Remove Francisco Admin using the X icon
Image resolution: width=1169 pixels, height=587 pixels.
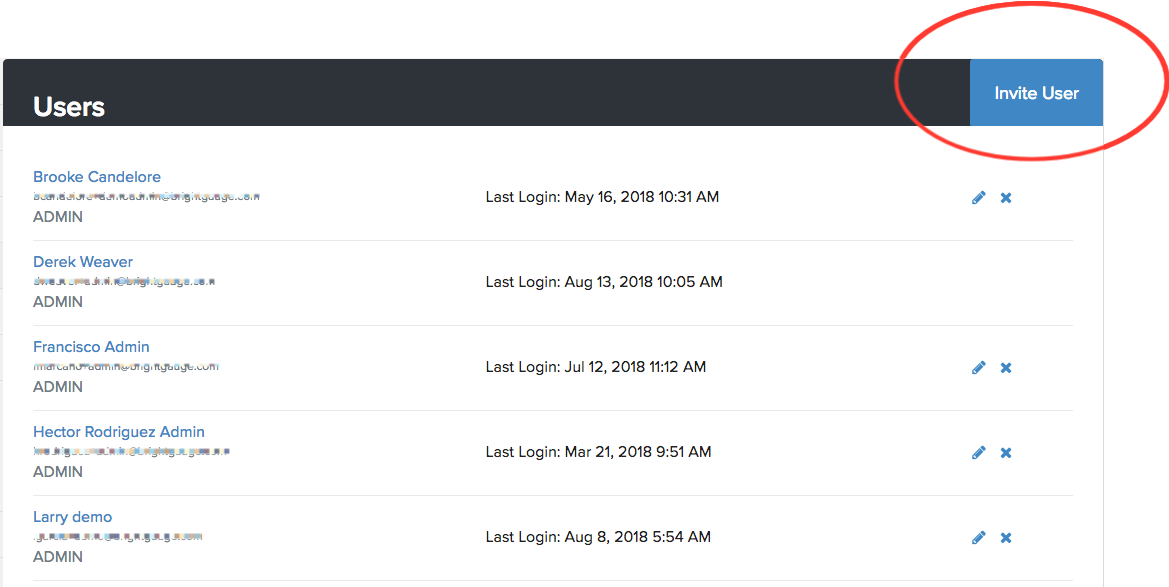click(x=1006, y=368)
